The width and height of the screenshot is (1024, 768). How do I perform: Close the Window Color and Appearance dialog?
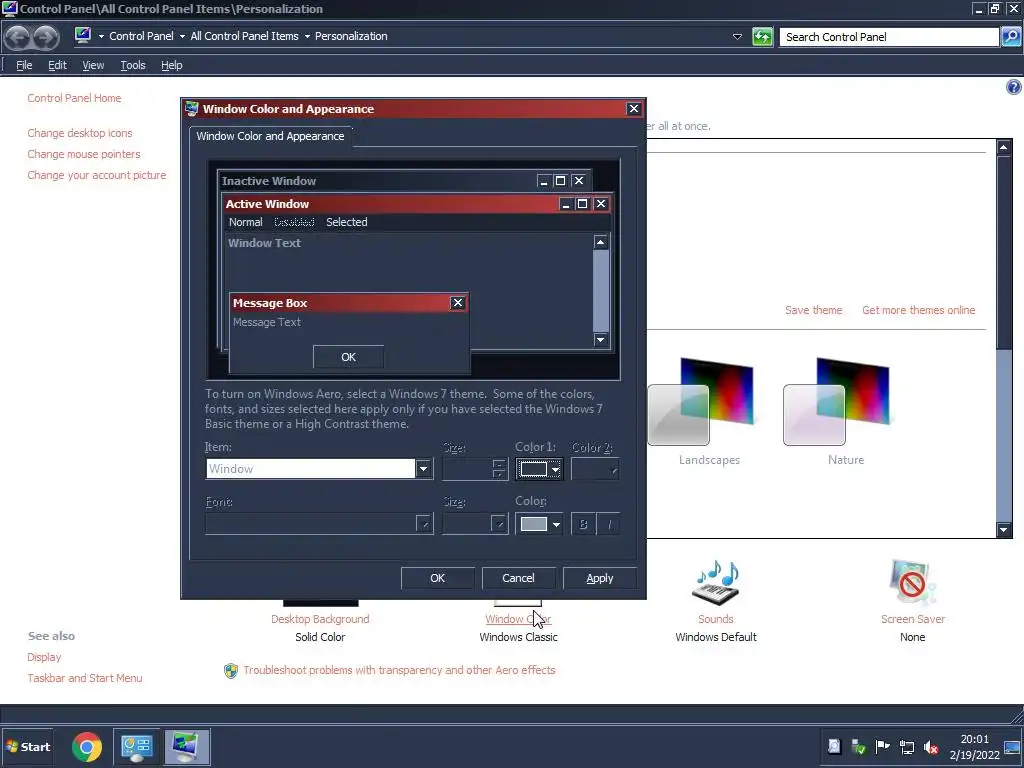coord(633,108)
